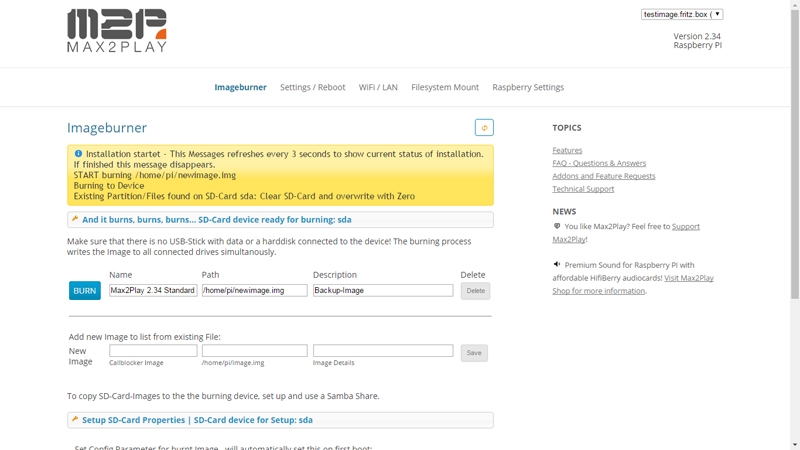This screenshot has height=450, width=800.
Task: Click the 'Callblocker Image' hint text
Action: tap(136, 363)
